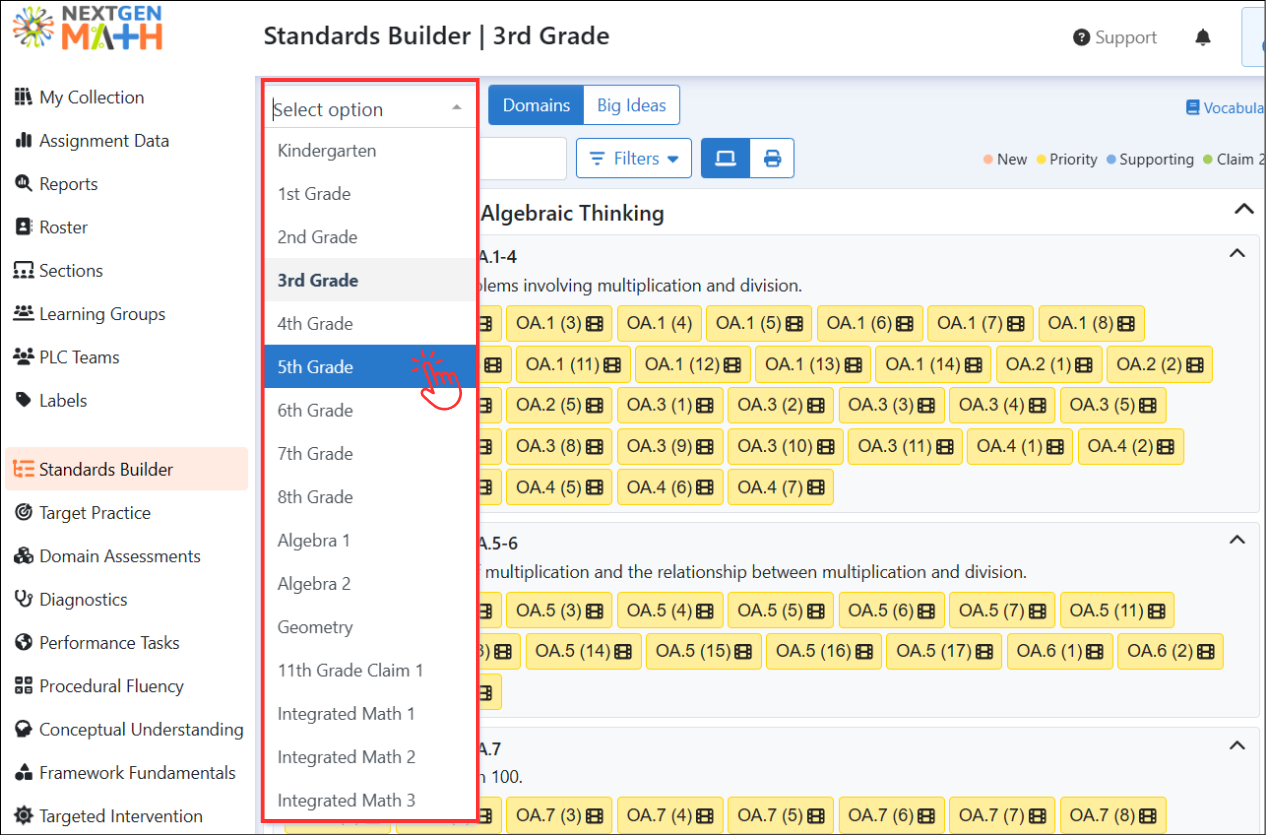Open the OA.2 (1) standard chip

(x=1049, y=365)
